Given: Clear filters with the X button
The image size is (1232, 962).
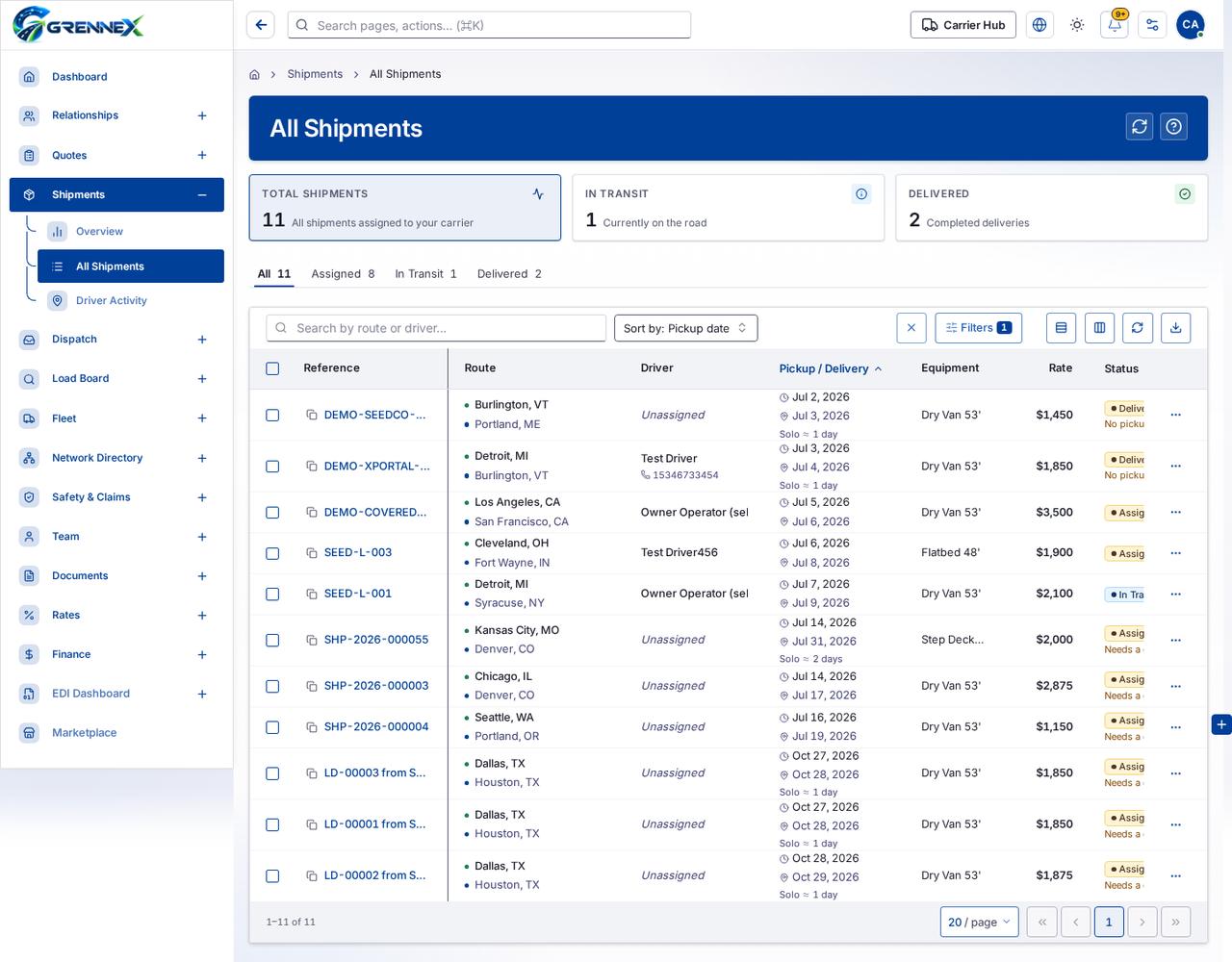Looking at the screenshot, I should (911, 328).
